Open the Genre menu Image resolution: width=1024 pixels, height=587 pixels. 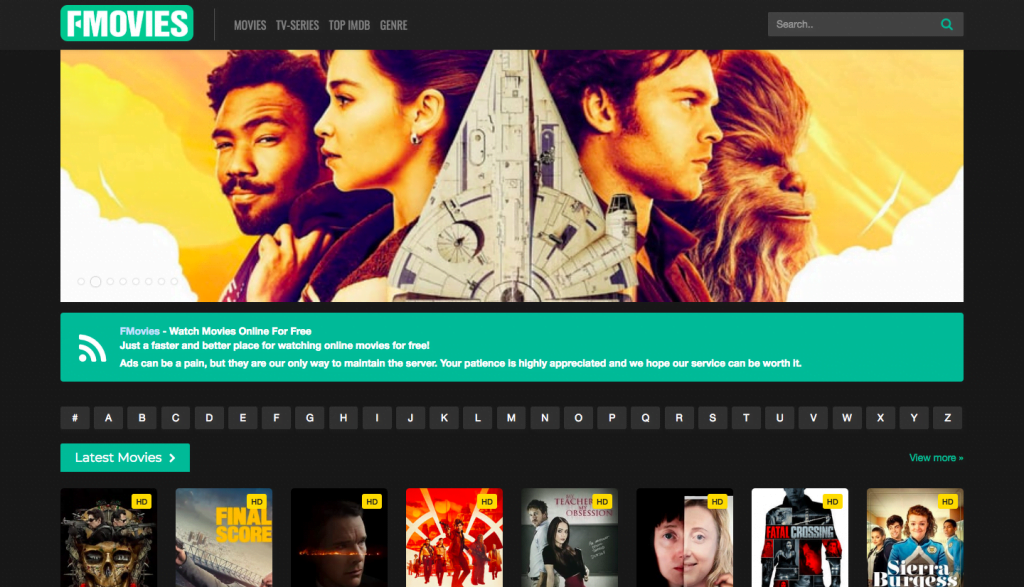pyautogui.click(x=393, y=25)
